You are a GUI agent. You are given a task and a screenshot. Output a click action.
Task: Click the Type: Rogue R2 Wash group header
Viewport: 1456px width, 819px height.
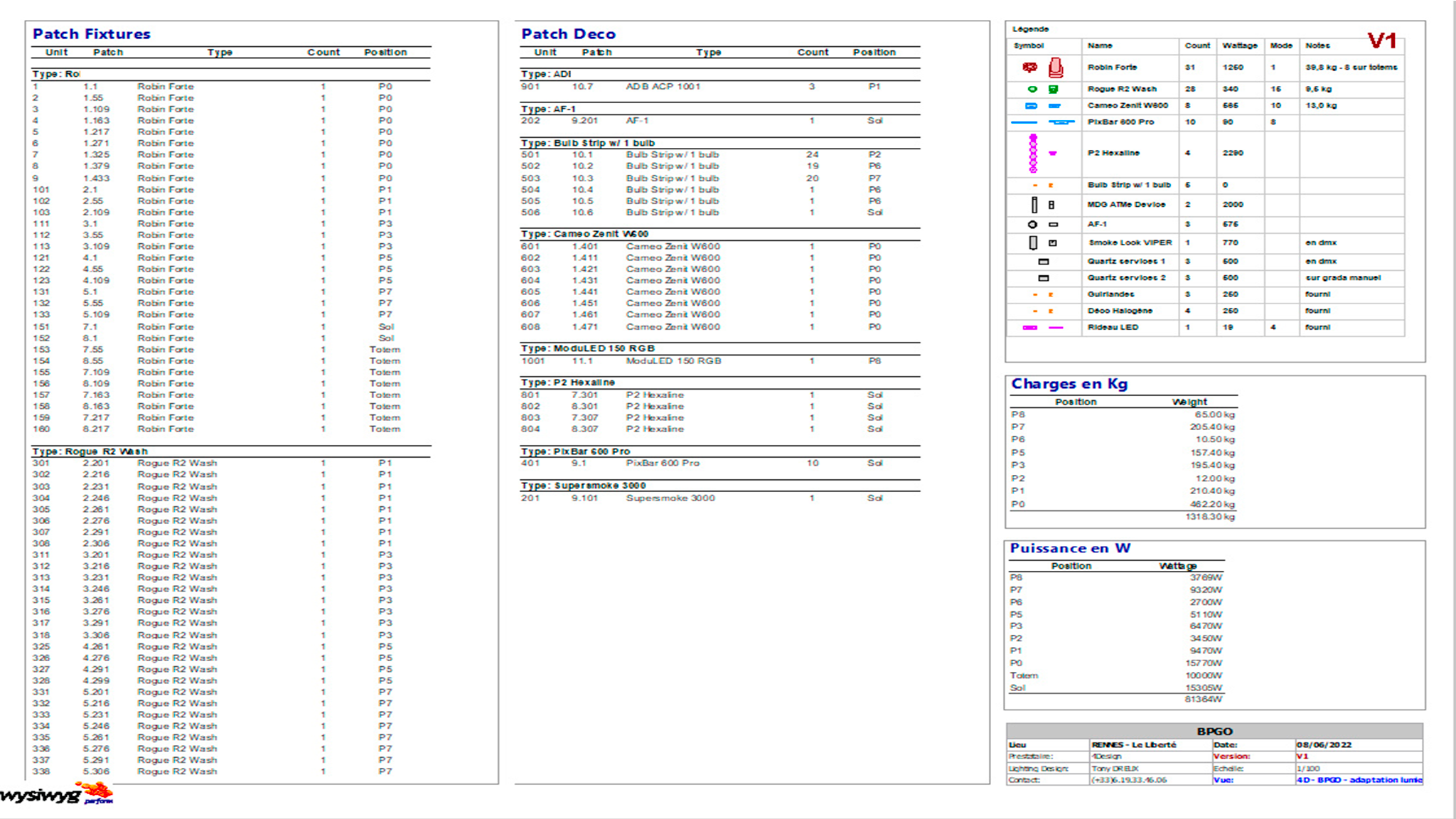[x=90, y=451]
